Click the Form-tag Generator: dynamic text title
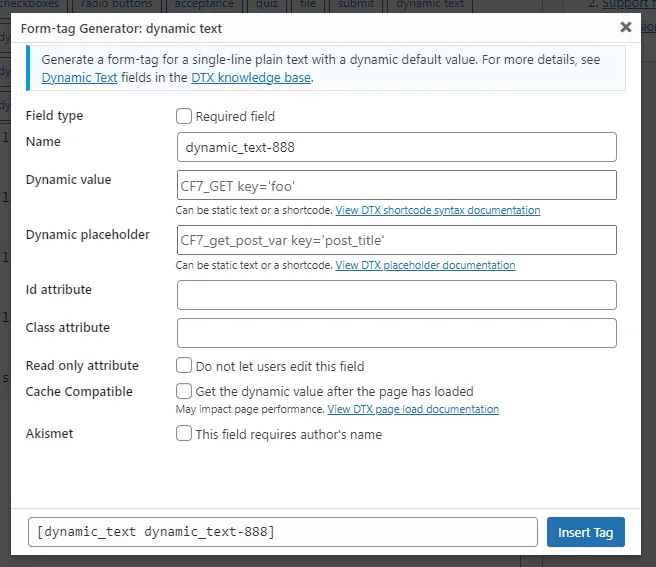This screenshot has height=567, width=656. [121, 29]
